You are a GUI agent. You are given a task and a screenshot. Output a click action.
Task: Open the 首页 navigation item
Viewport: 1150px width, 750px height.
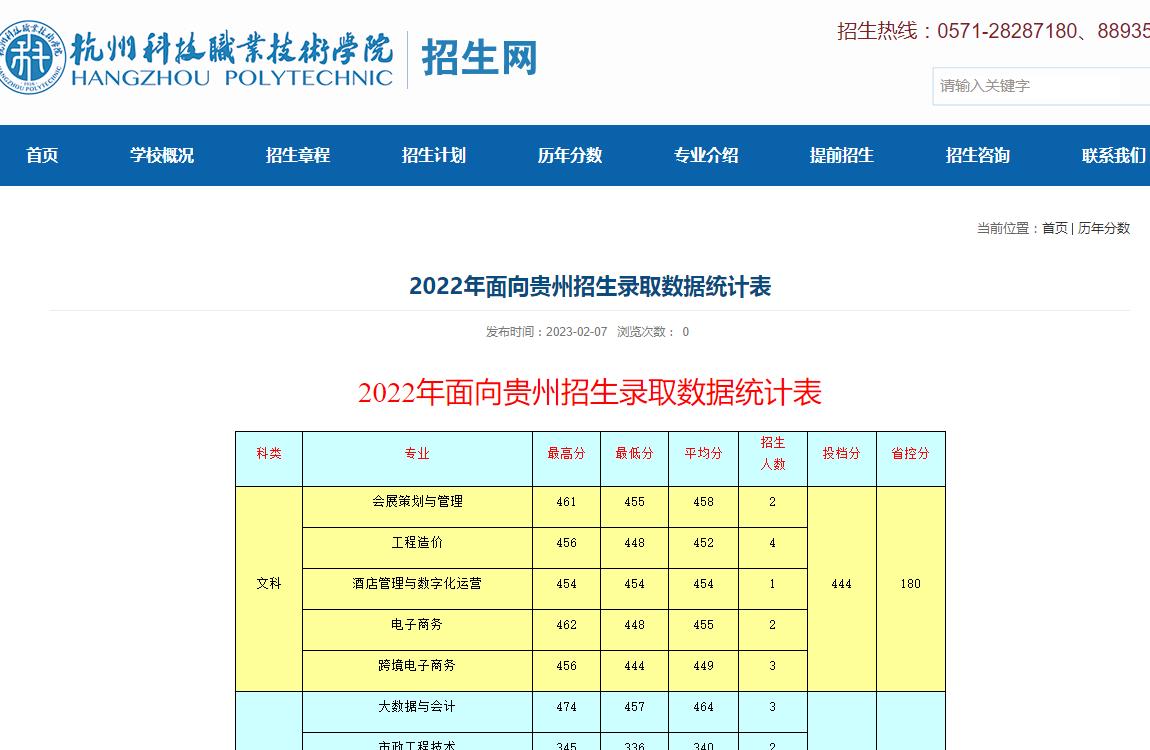[42, 155]
